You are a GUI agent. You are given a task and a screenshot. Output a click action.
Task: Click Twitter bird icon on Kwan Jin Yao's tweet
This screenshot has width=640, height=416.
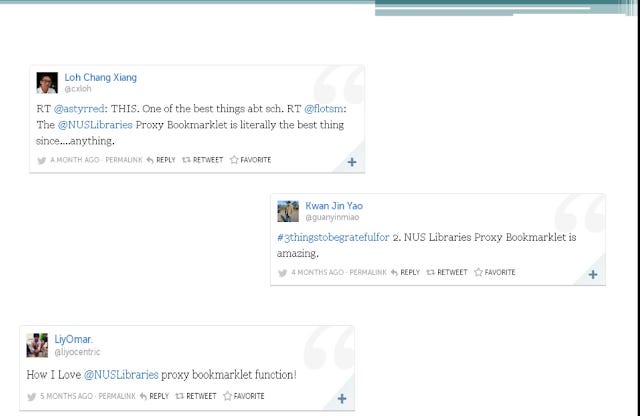tap(282, 273)
